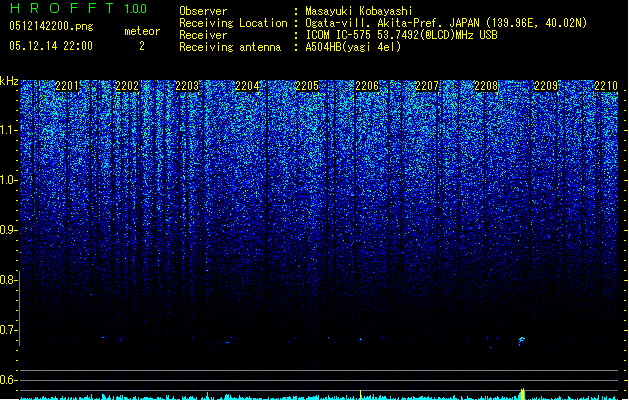This screenshot has width=629, height=400.
Task: Click the 'Receiving antenna' label
Action: tap(230, 47)
